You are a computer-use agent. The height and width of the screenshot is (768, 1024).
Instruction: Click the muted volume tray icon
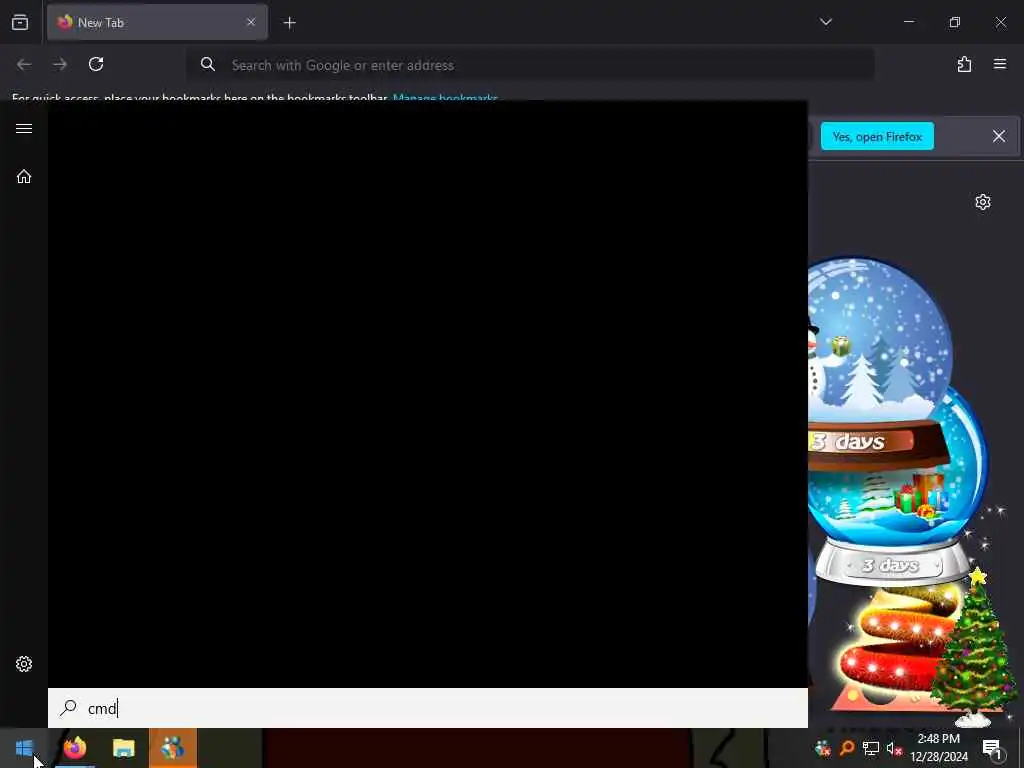click(893, 748)
